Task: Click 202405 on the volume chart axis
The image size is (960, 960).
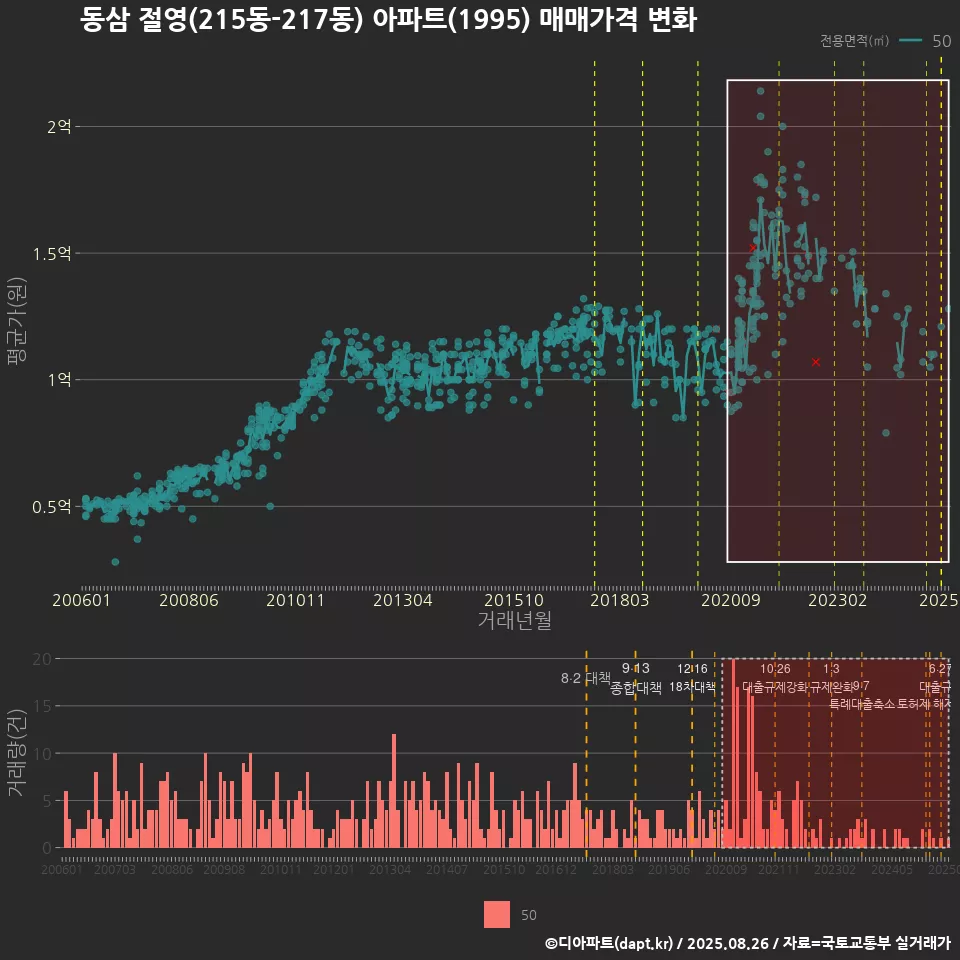Action: point(892,869)
